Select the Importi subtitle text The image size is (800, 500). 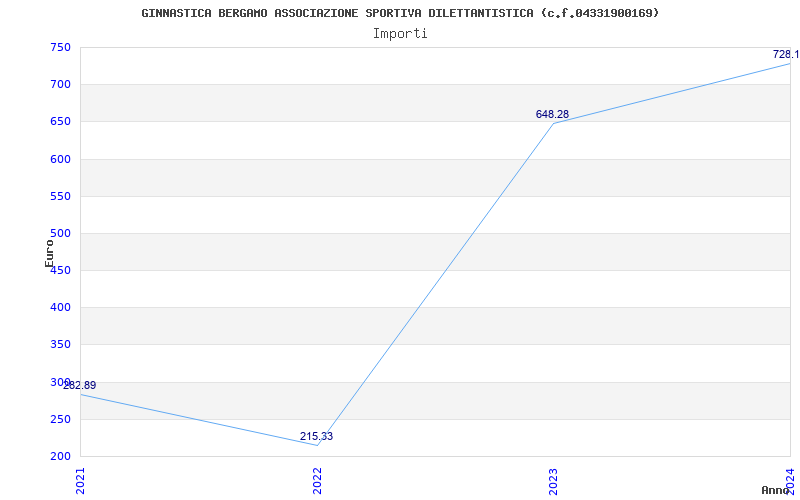coord(400,34)
